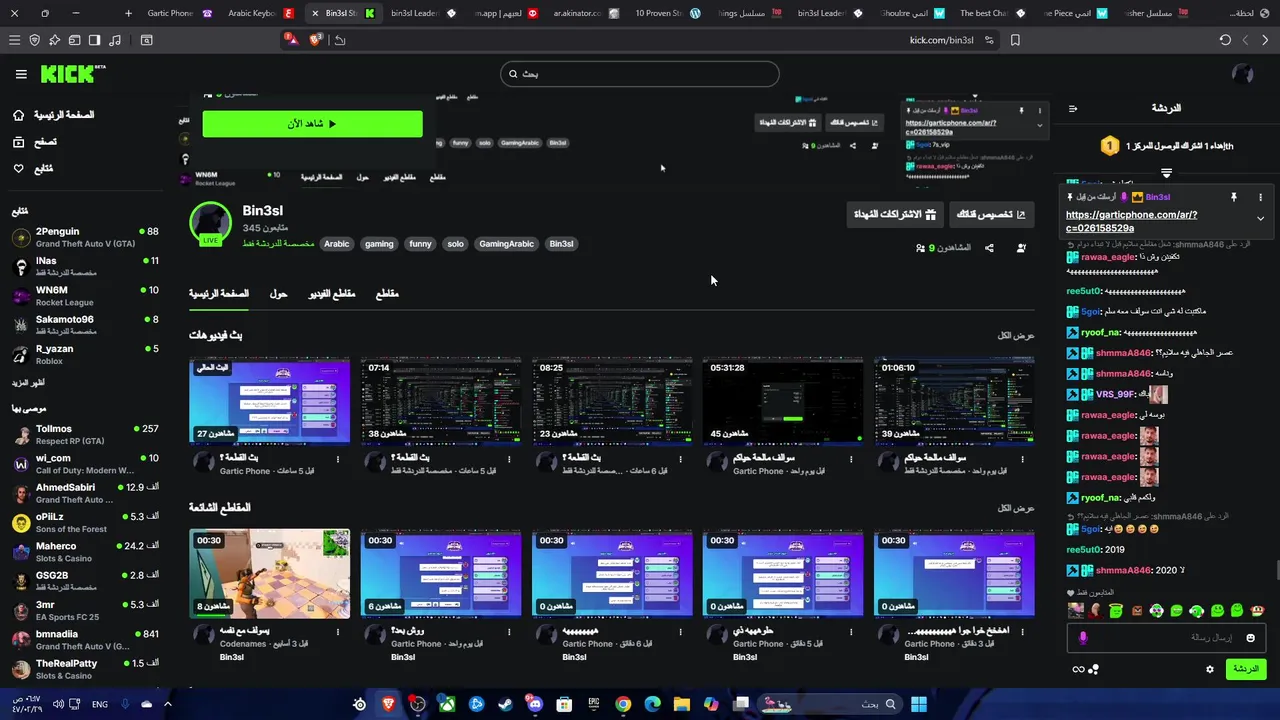Click the Windows taskbar search box
This screenshot has height=720, width=1280.
[829, 704]
